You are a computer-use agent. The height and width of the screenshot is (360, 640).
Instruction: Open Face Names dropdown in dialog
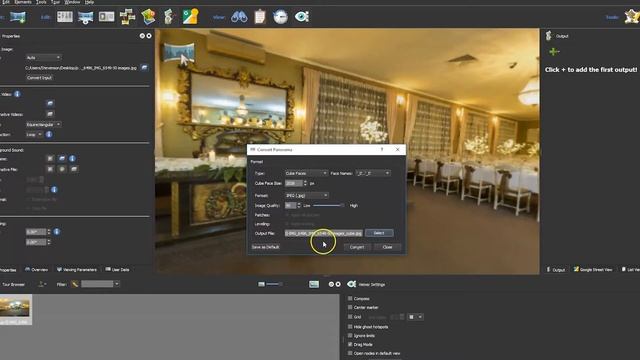click(373, 173)
